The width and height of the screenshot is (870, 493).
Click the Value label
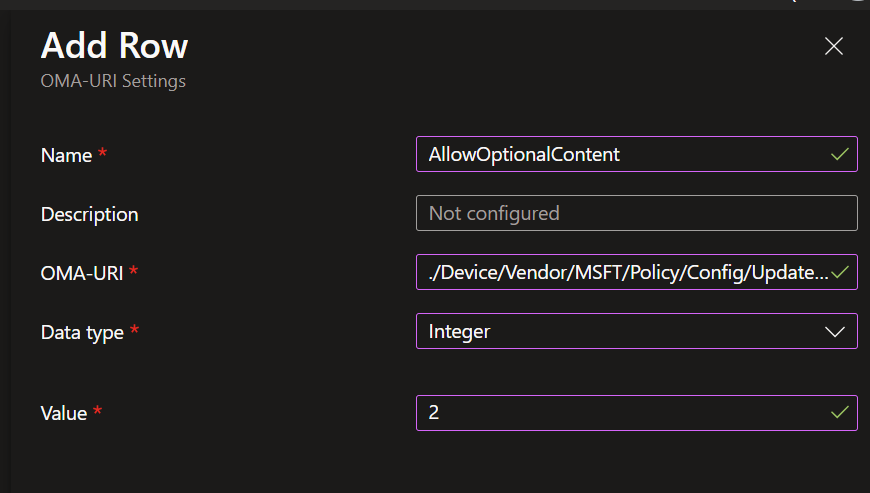[x=63, y=413]
